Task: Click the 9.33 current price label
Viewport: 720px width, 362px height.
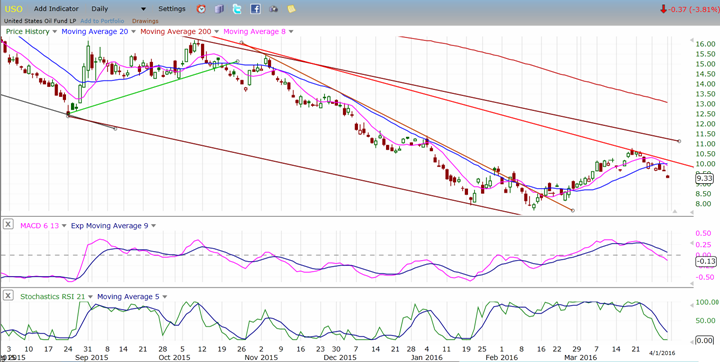Action: (x=705, y=178)
